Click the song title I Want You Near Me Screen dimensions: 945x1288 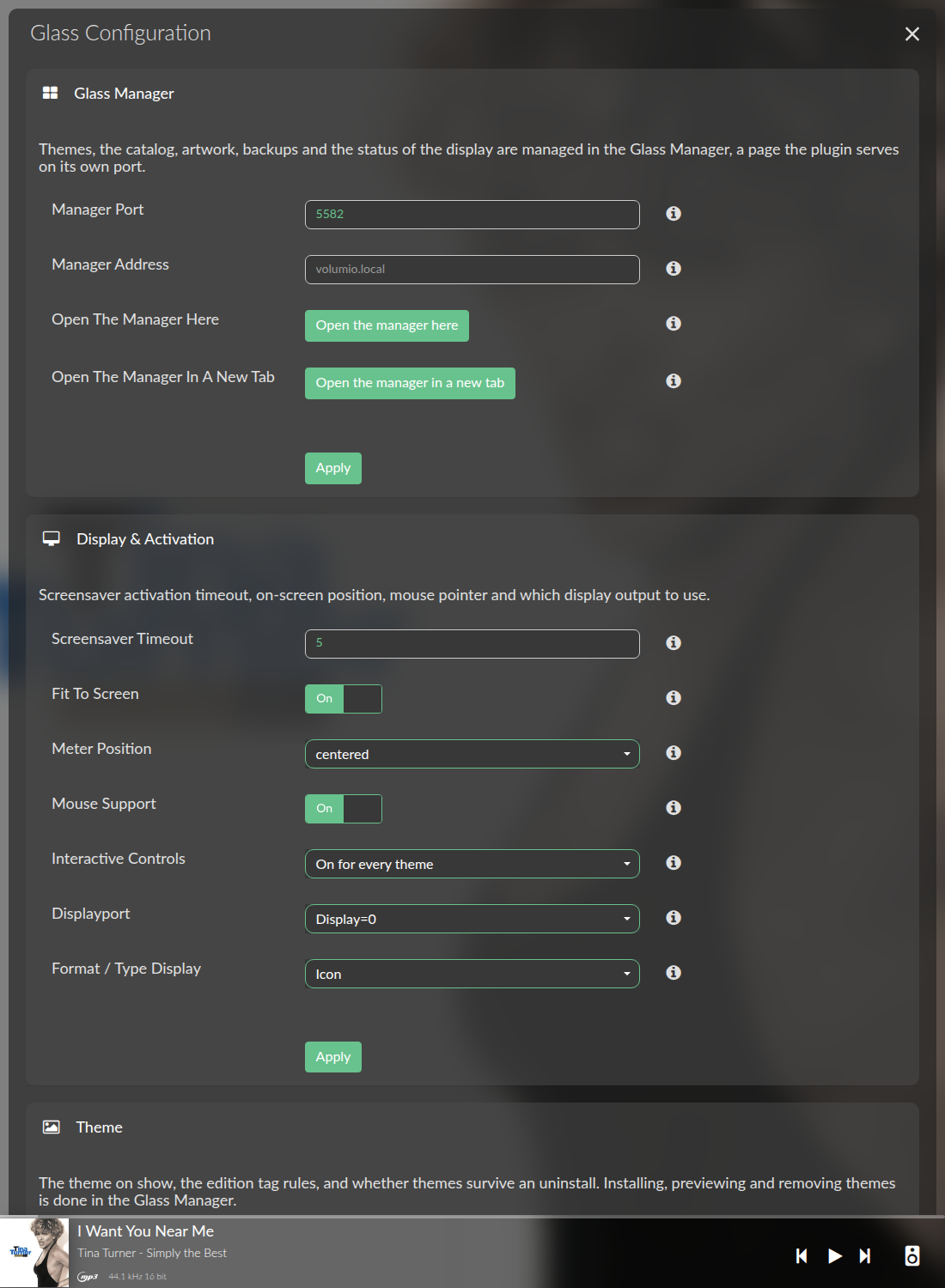[146, 1231]
